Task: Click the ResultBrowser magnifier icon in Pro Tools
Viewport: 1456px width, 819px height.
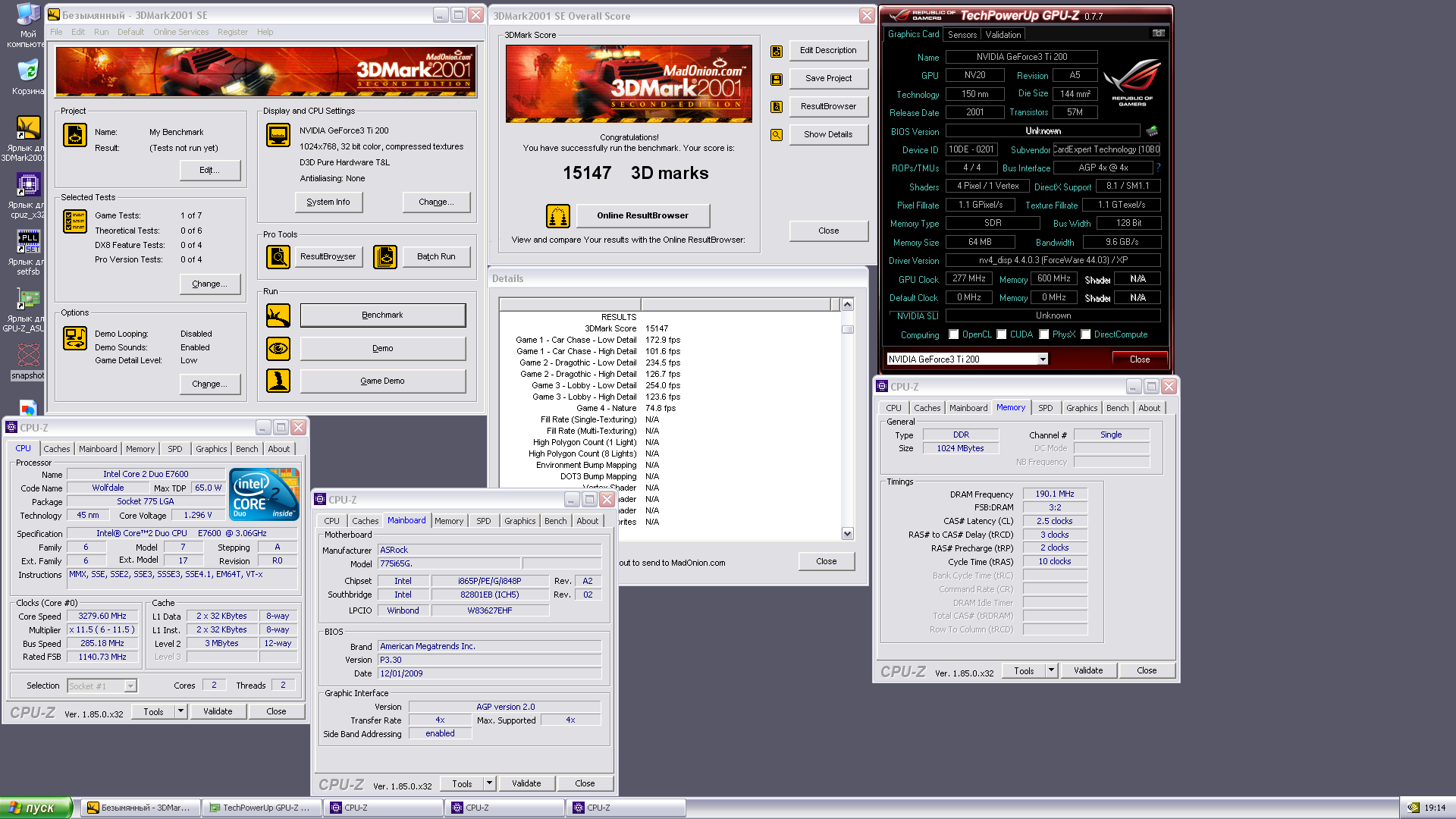Action: click(278, 257)
